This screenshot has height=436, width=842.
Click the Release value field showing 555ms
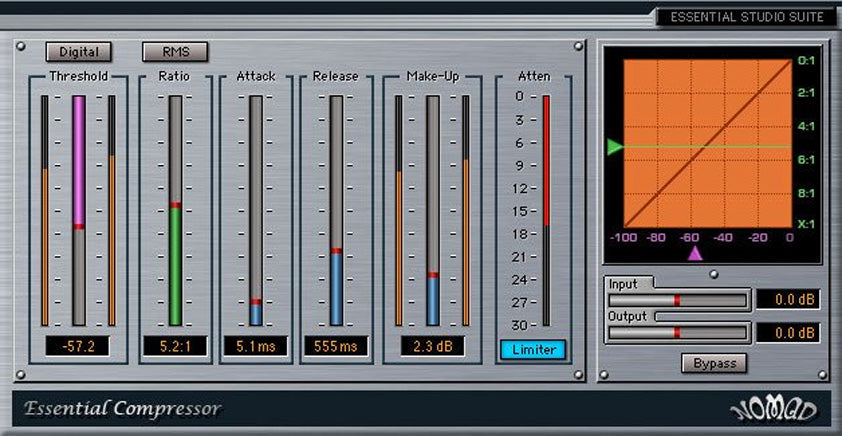tap(335, 347)
